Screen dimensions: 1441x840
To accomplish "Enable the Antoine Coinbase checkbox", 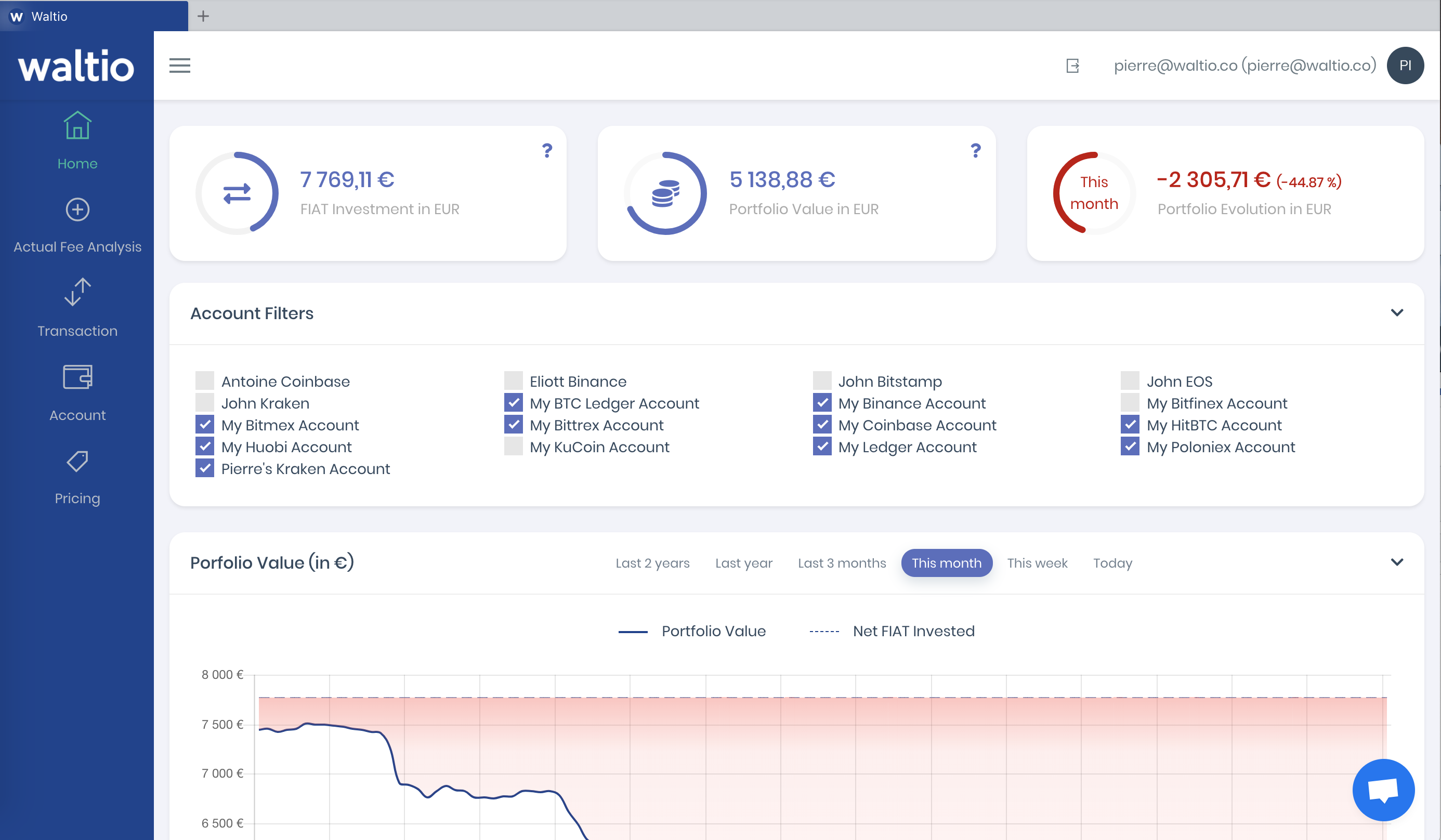I will [x=205, y=381].
